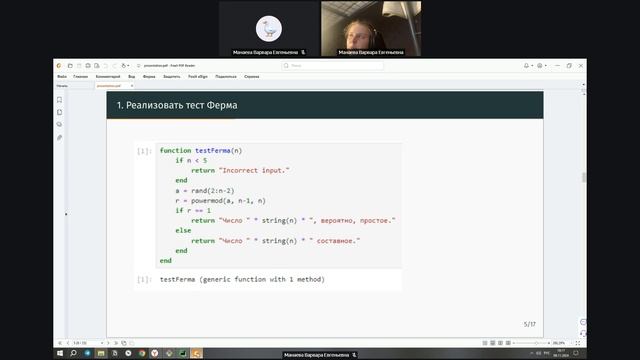The image size is (640, 360).
Task: Open the dropdown arrow beside Hand tool
Action: coord(128,66)
